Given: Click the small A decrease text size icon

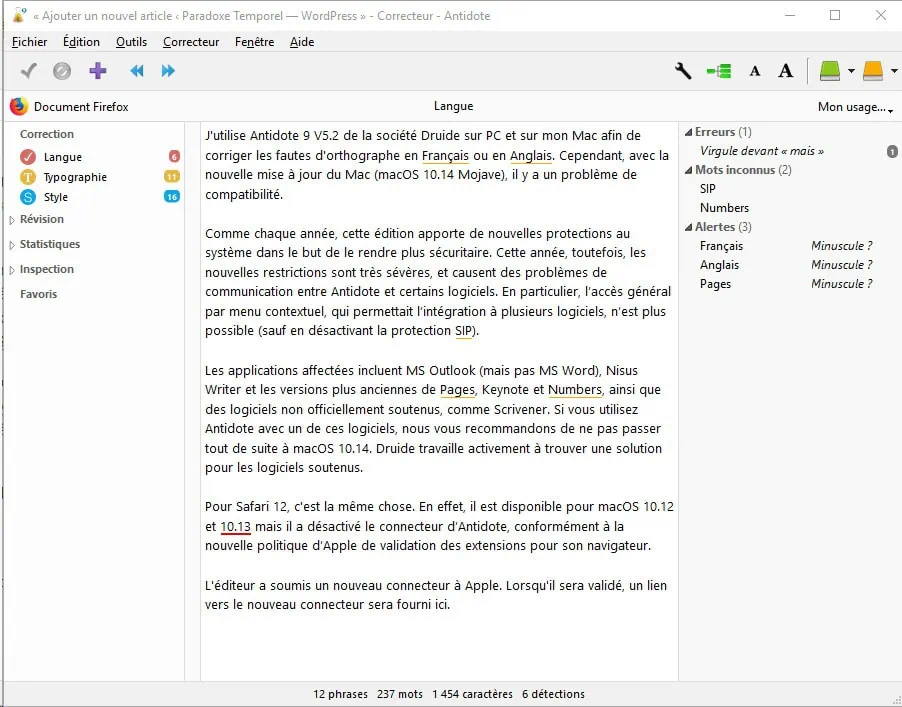Looking at the screenshot, I should click(x=755, y=71).
